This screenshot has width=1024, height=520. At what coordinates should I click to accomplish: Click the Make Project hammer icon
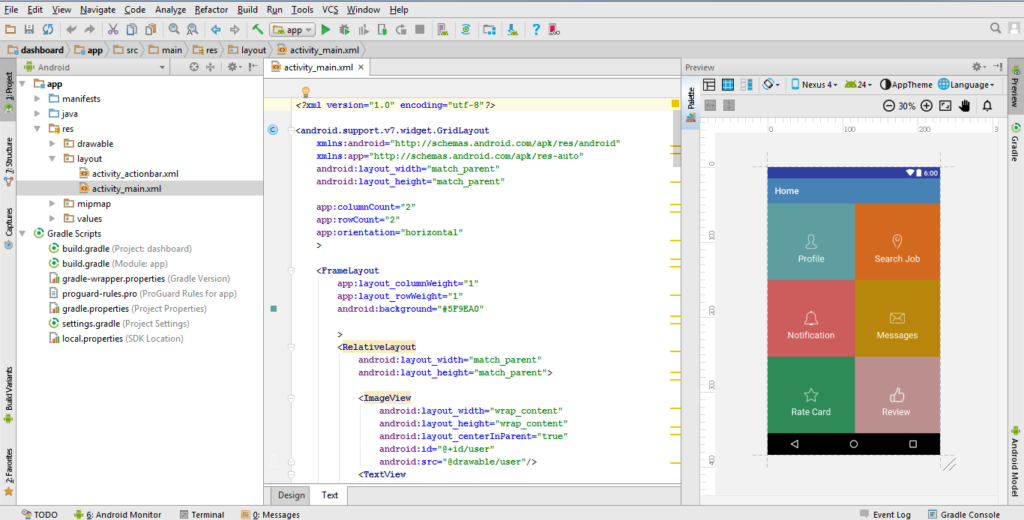[258, 30]
